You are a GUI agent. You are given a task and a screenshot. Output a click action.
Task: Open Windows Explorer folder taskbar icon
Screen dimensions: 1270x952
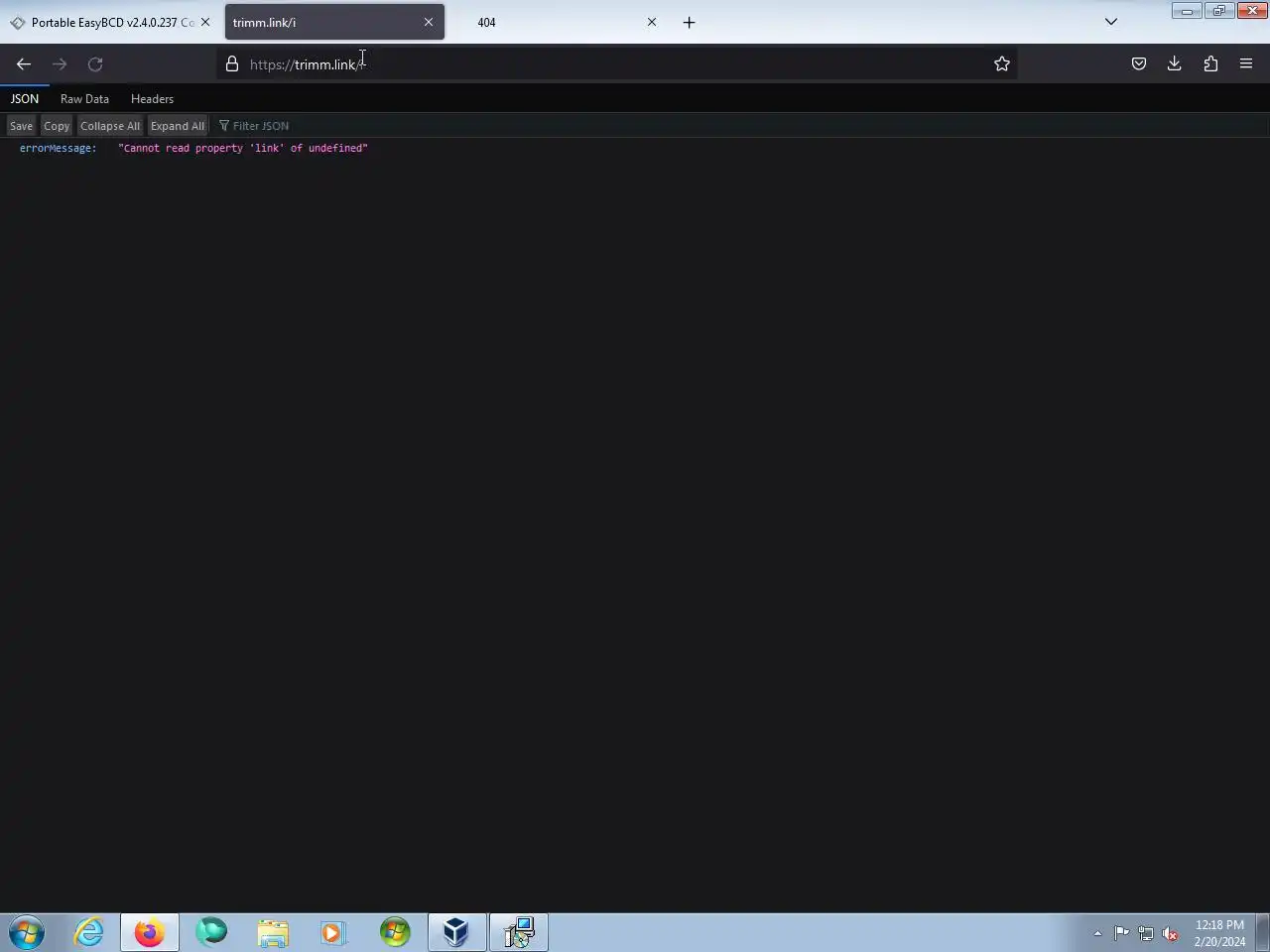click(x=273, y=932)
